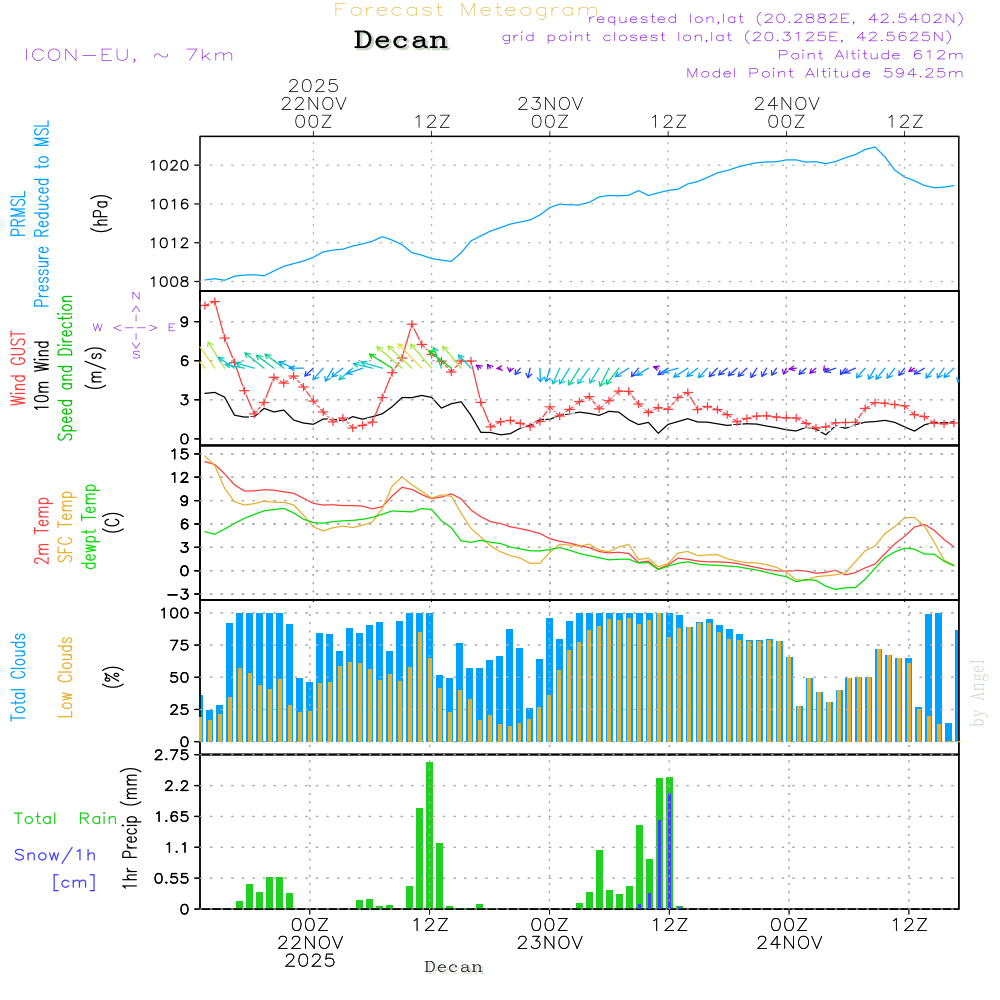Click the tallest rain bar at 22NOV 12Z
This screenshot has width=1000, height=1000.
click(430, 835)
